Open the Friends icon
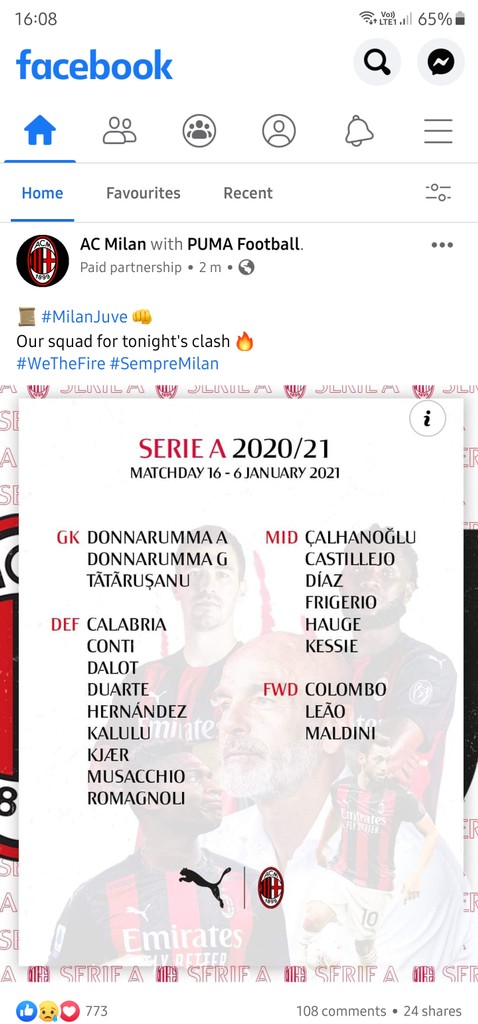 pos(120,131)
